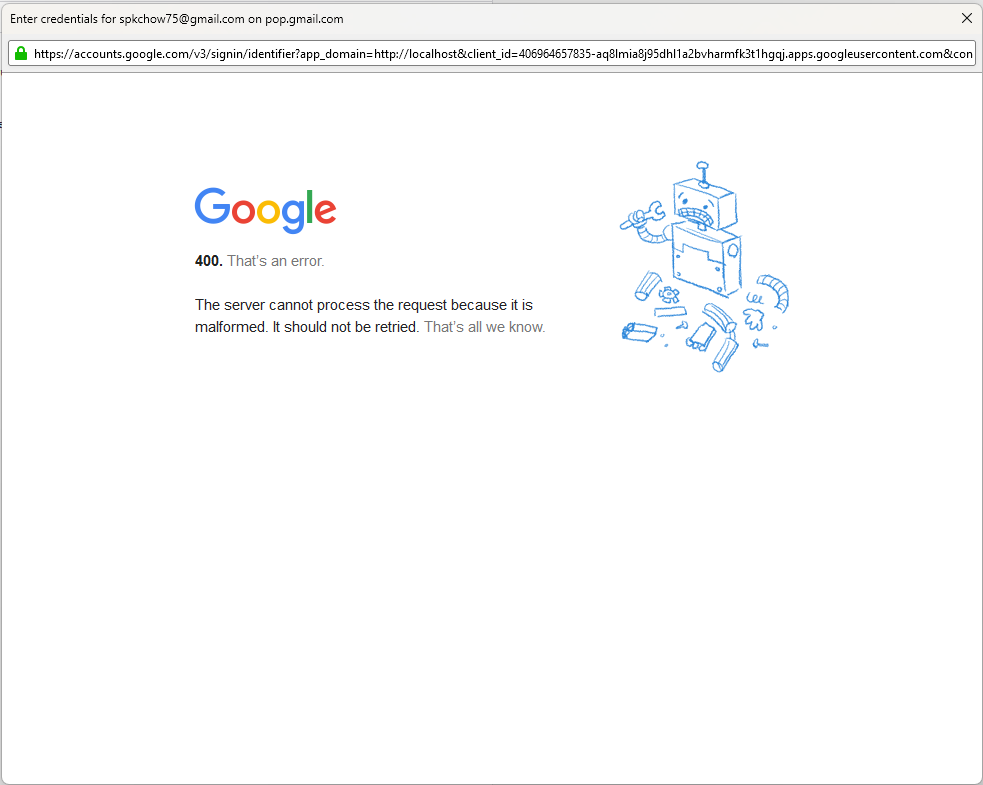This screenshot has height=785, width=983.
Task: Click the small gear beside the robot's body
Action: pyautogui.click(x=668, y=294)
